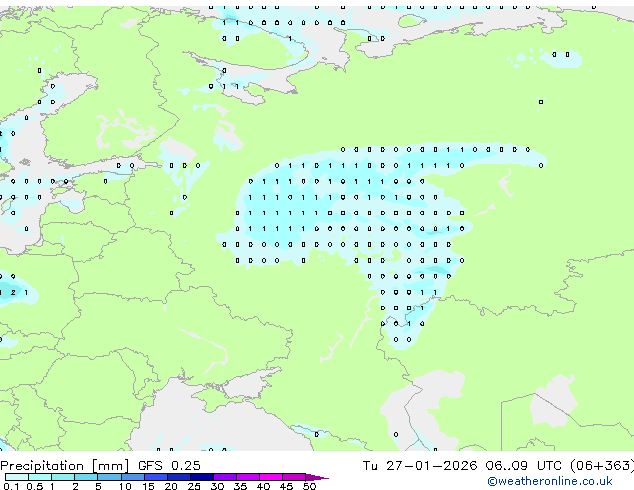This screenshot has width=634, height=490.
Task: Pick the 20–25 mm legend swatch
Action: [x=179, y=477]
